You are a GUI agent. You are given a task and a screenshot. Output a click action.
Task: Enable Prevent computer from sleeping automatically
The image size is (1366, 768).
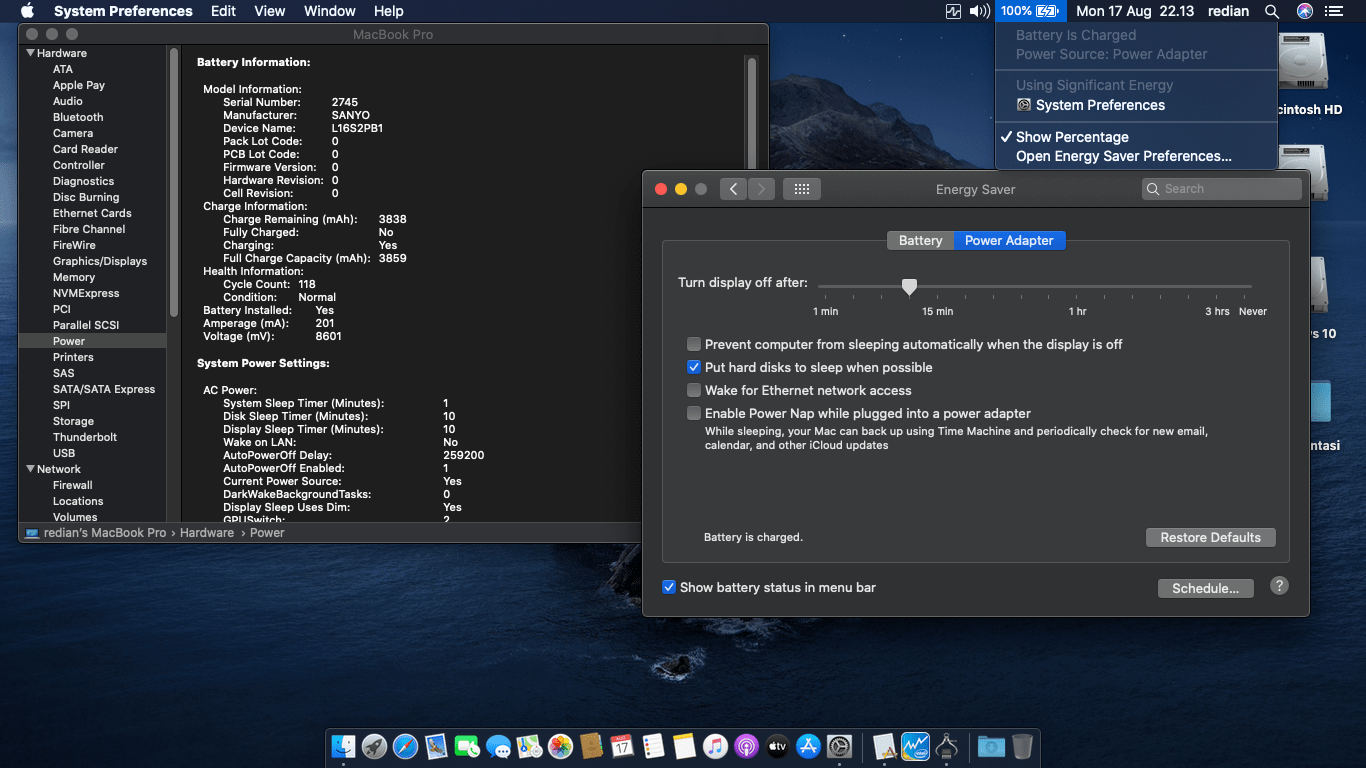[x=694, y=344]
